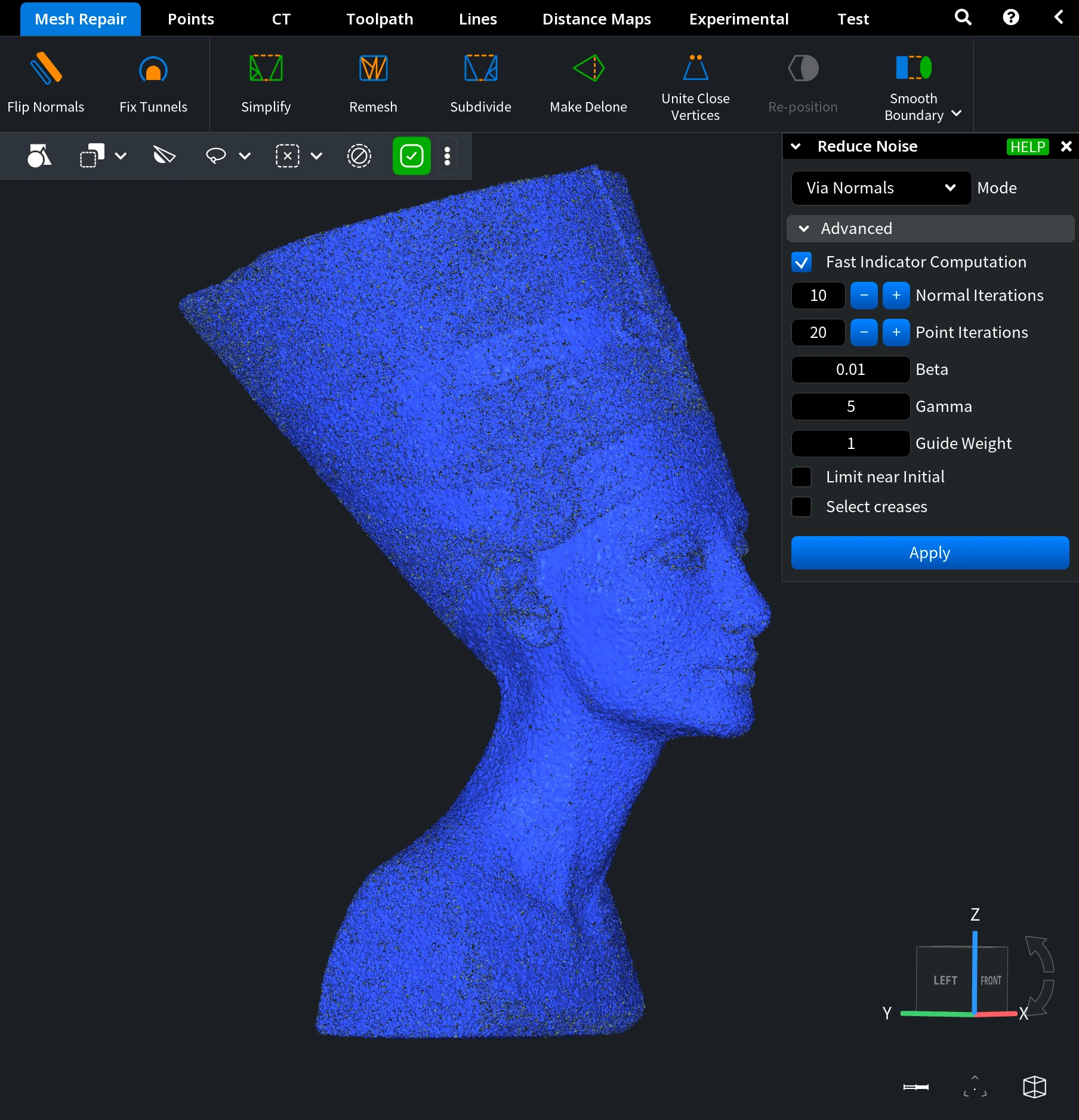Click the dotted rotation pivot icon
The height and width of the screenshot is (1120, 1079).
(975, 1087)
